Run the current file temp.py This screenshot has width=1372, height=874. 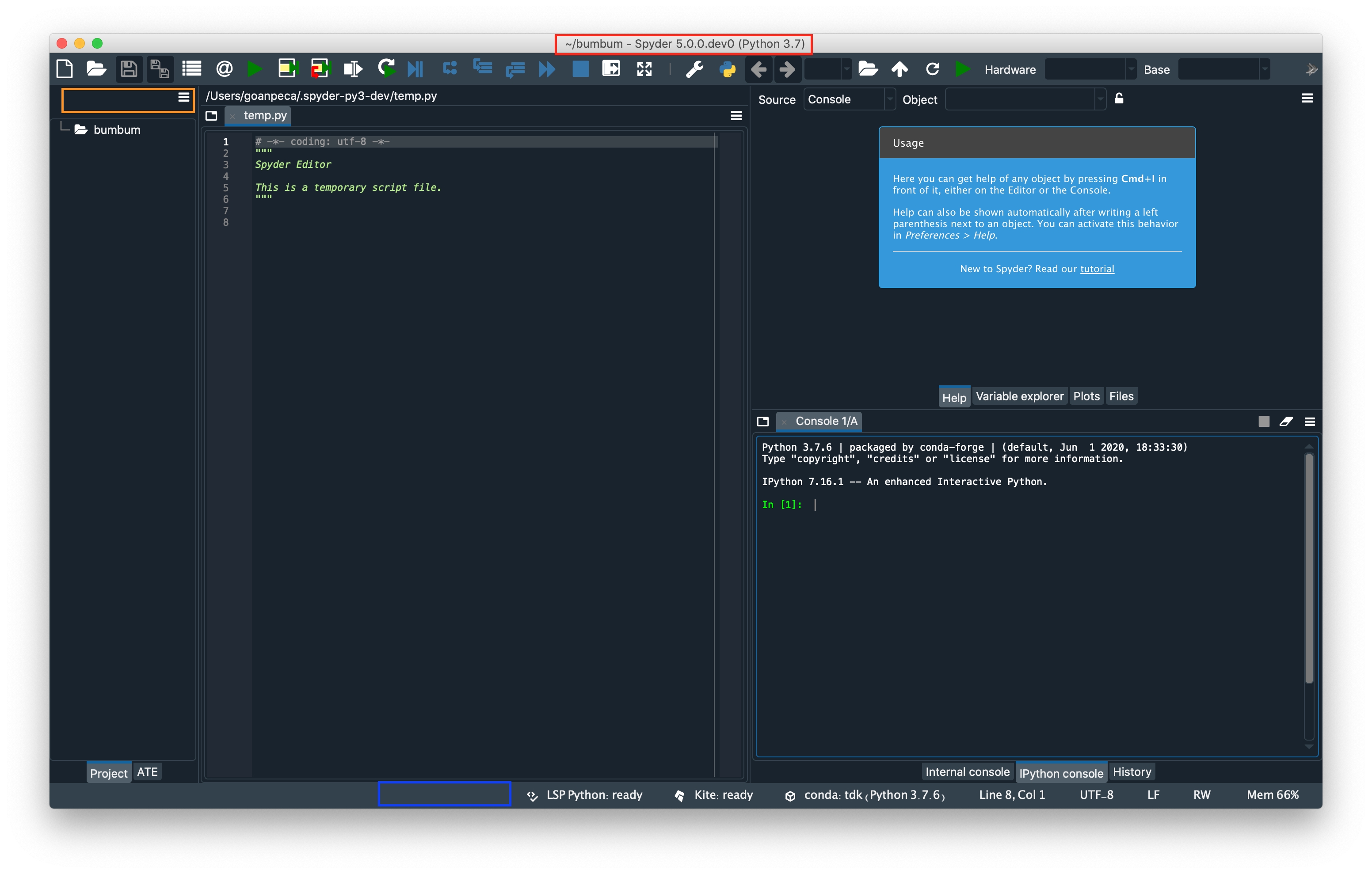point(255,68)
